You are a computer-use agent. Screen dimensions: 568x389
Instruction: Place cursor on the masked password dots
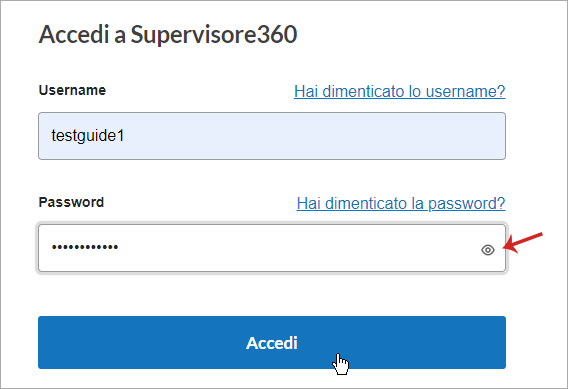(x=85, y=247)
